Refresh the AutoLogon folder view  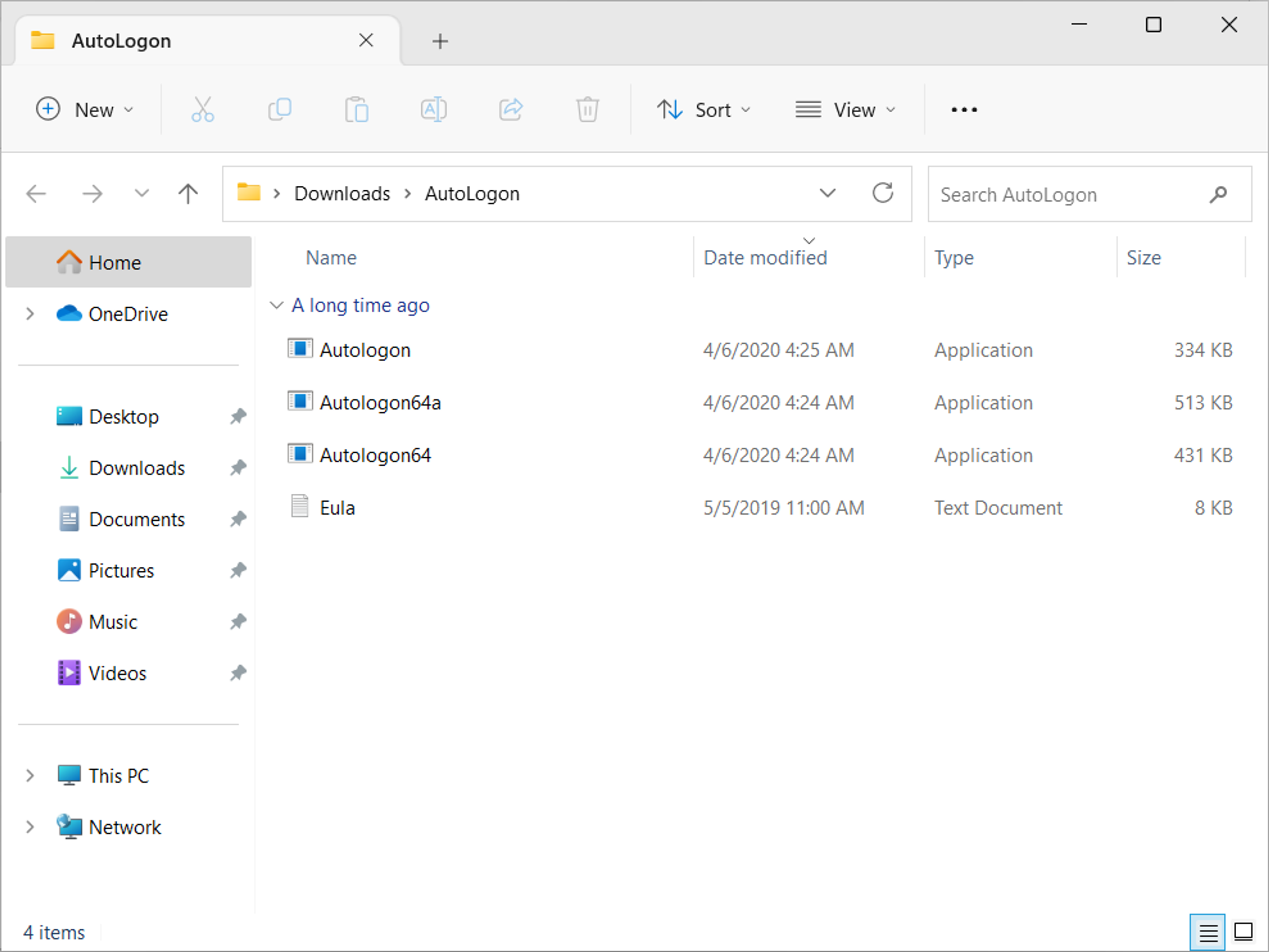tap(883, 193)
